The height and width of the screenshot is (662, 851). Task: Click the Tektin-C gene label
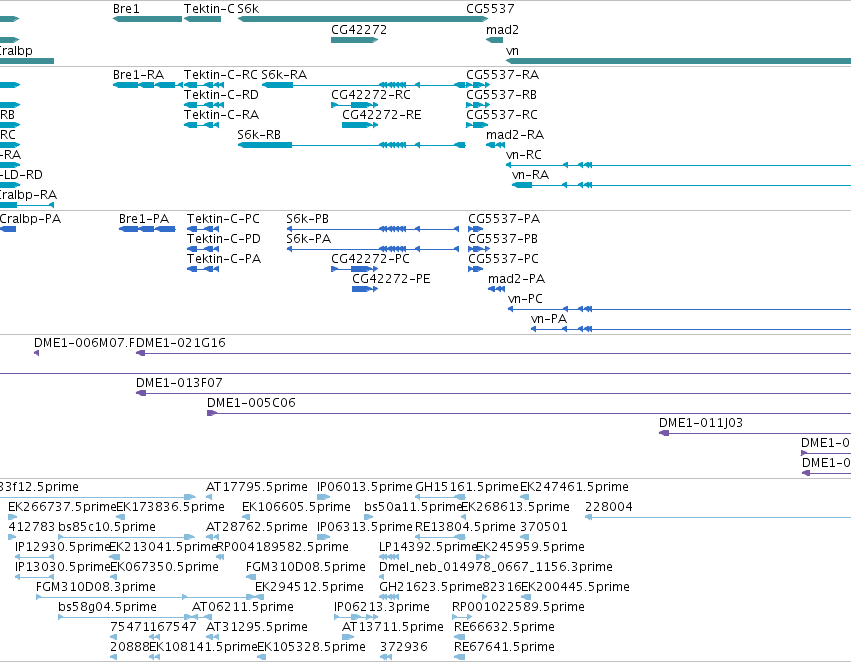click(x=209, y=9)
